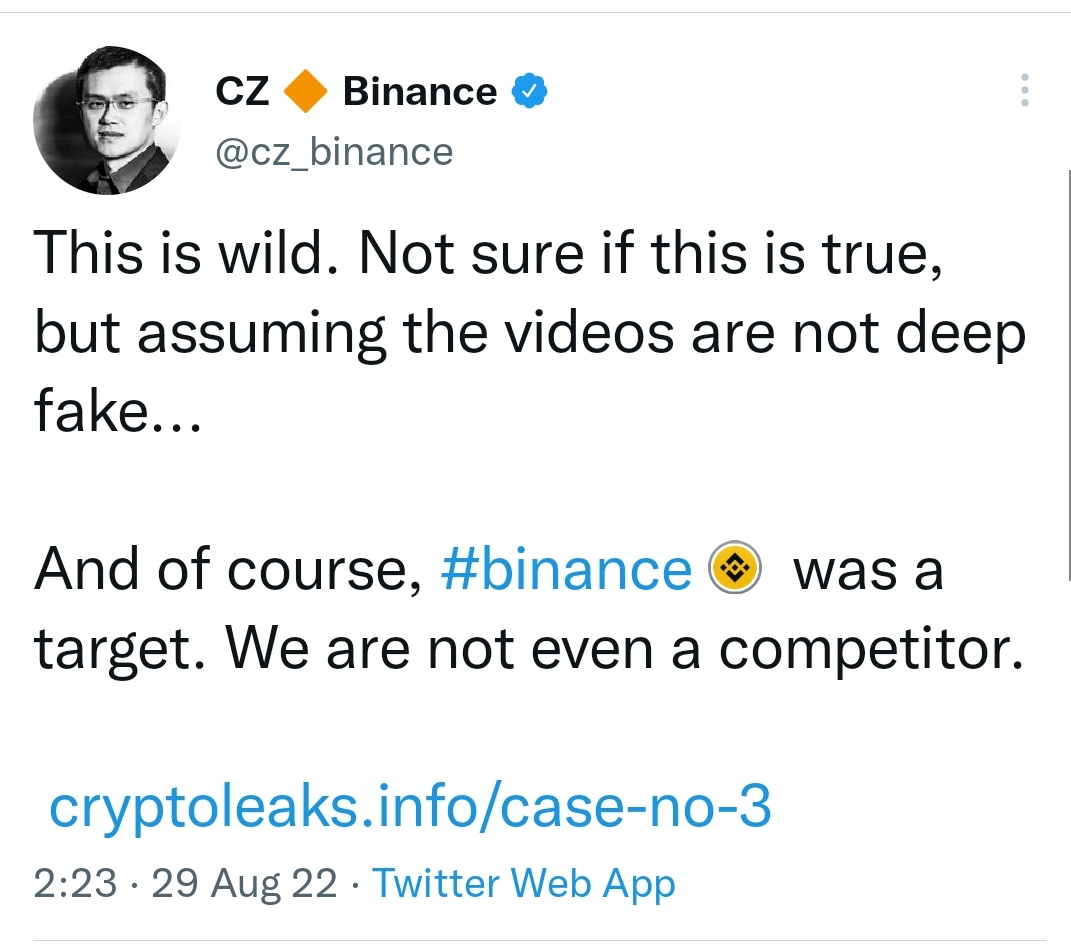Open the tweet's three-dot More options menu
The image size is (1071, 944).
click(x=1024, y=91)
